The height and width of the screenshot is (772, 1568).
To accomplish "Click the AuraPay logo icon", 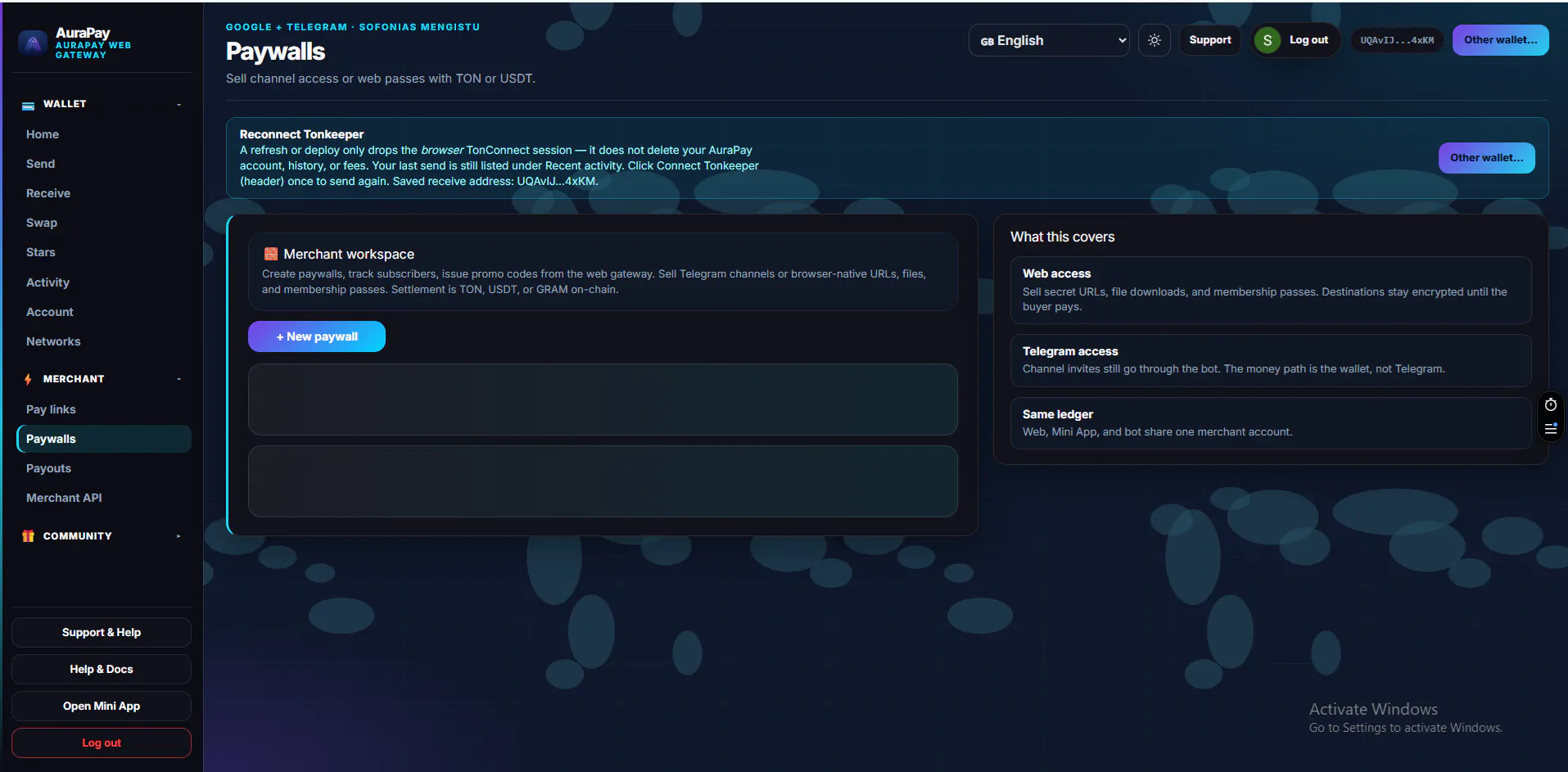I will pos(33,43).
